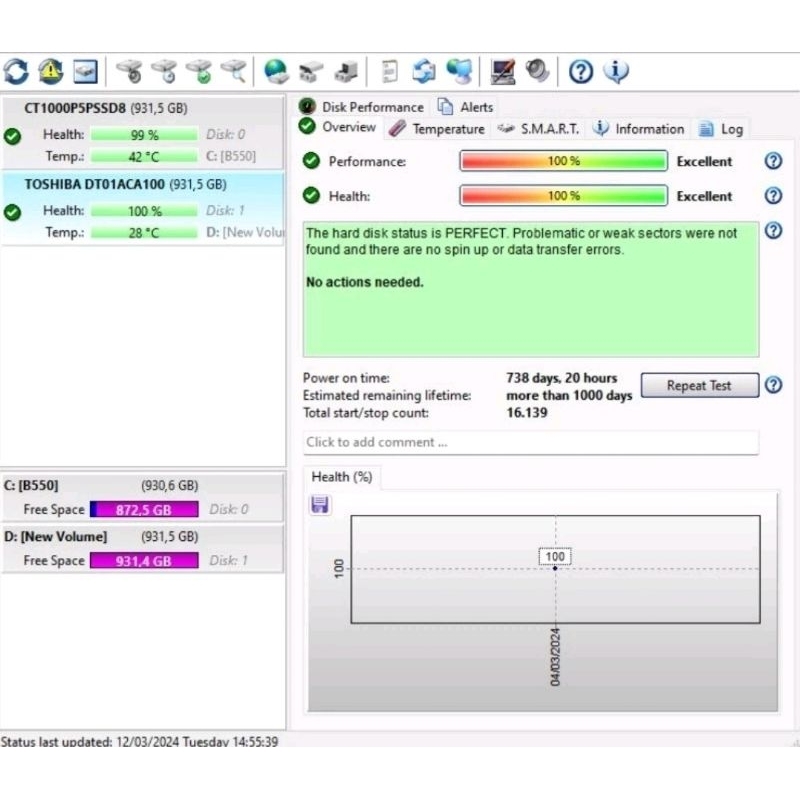Click the green check icon beside CT1000P5PSSD8

[x=12, y=136]
